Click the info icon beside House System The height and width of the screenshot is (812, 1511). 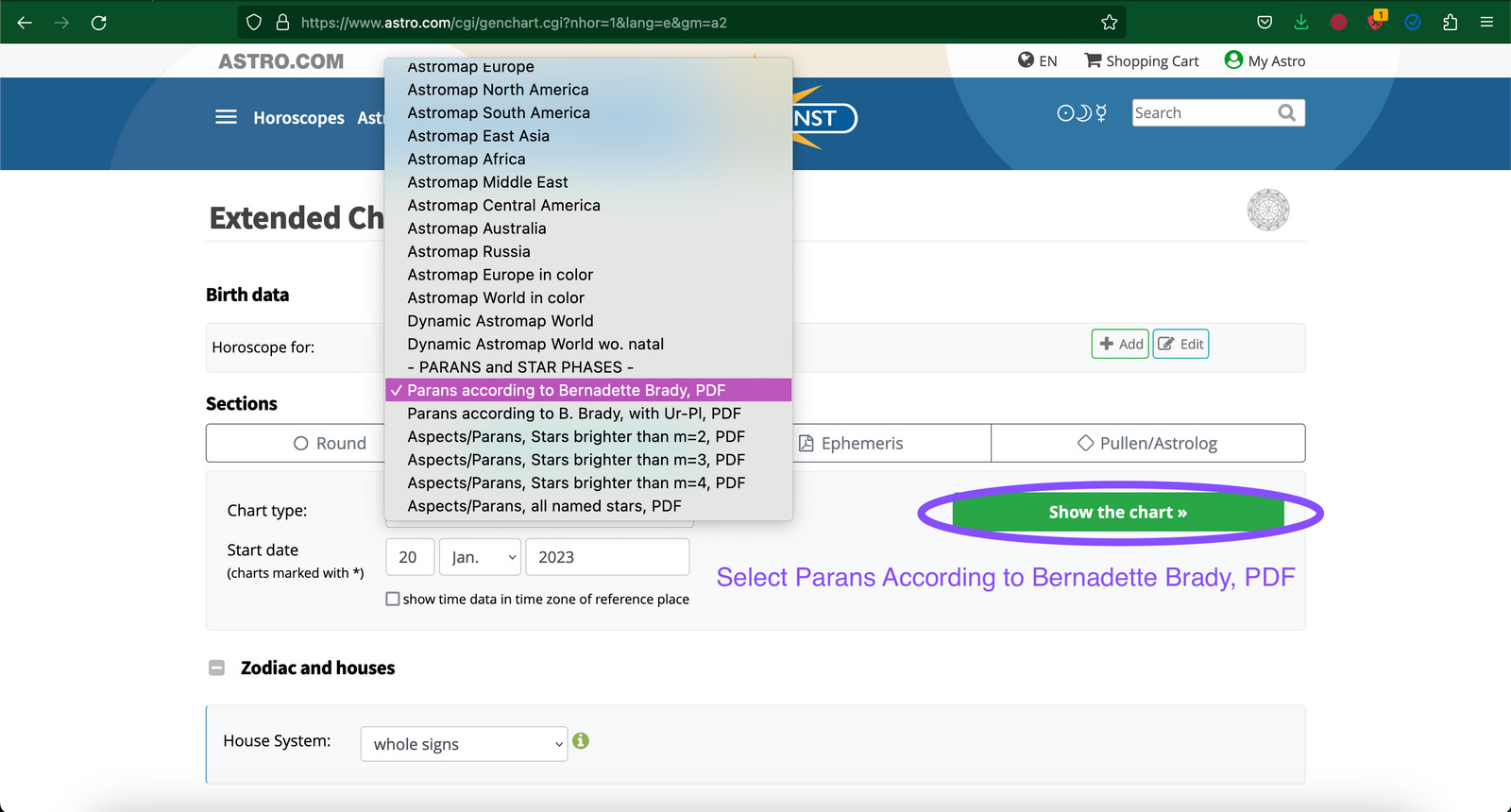pyautogui.click(x=581, y=741)
